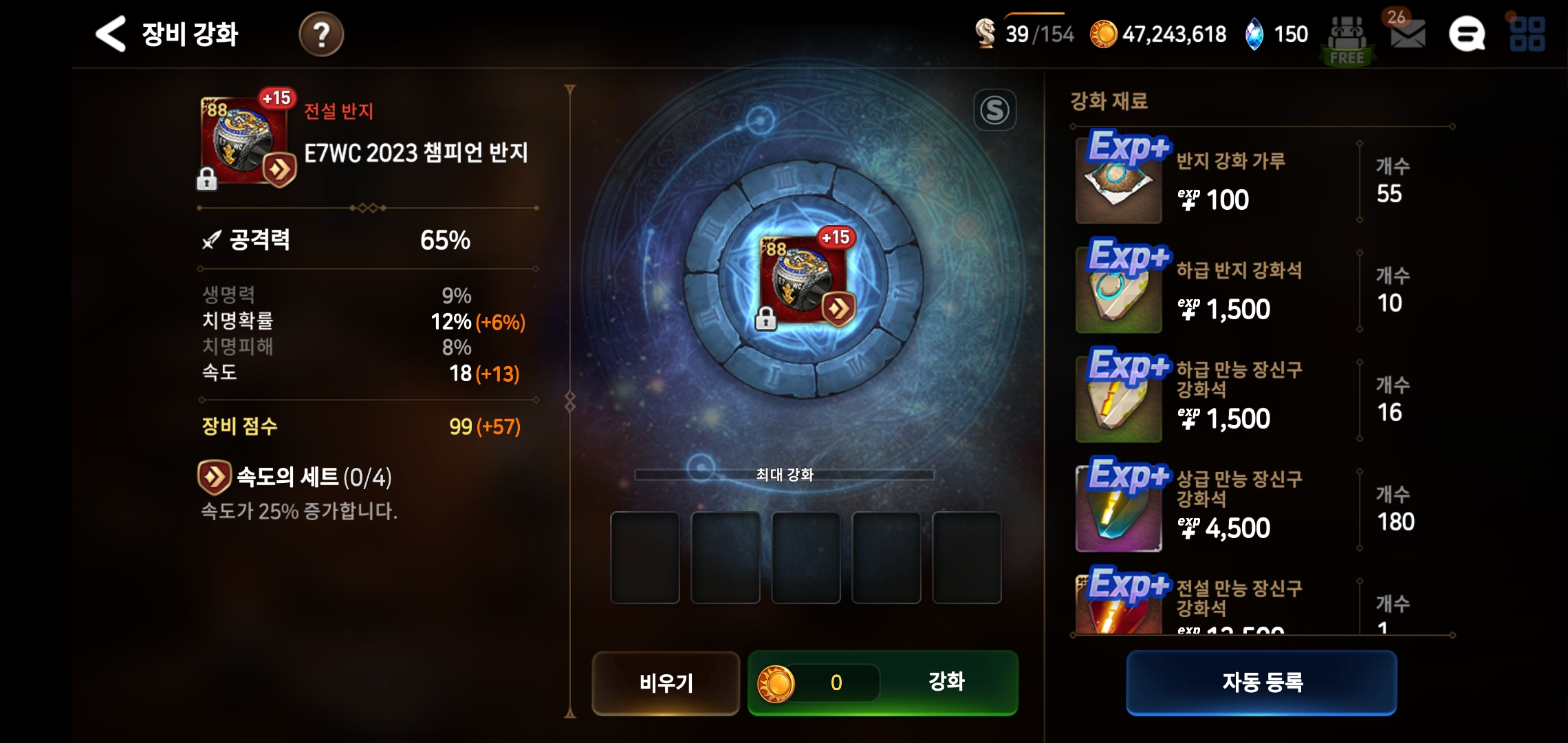Tap the first empty material slot
The image size is (1568, 743).
tap(645, 557)
